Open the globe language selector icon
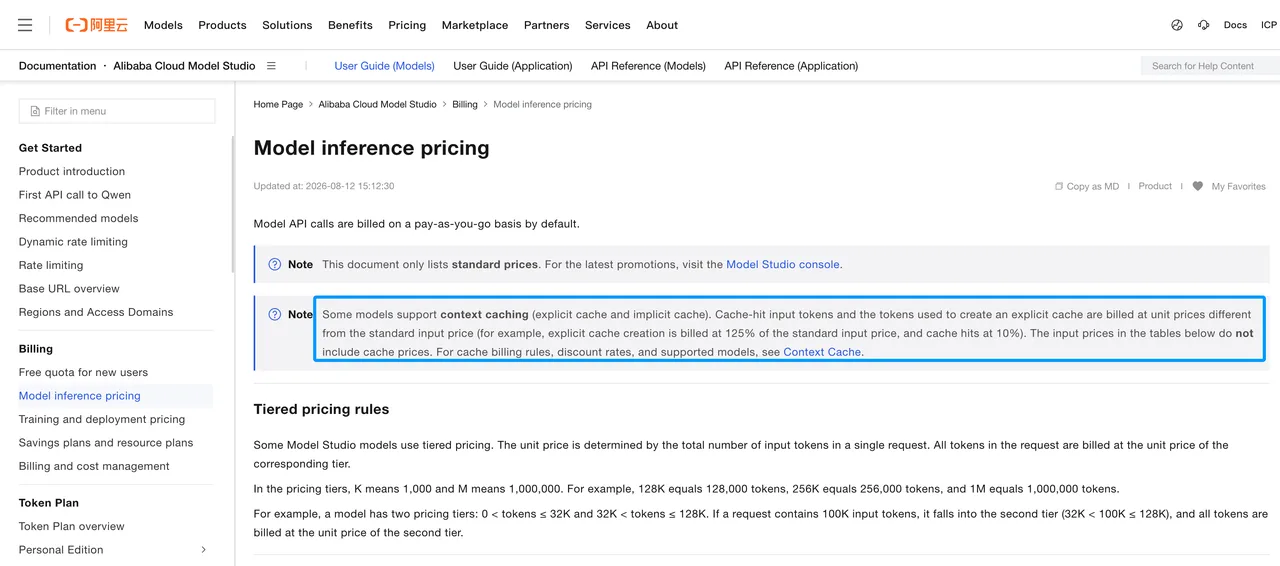 pyautogui.click(x=1177, y=25)
